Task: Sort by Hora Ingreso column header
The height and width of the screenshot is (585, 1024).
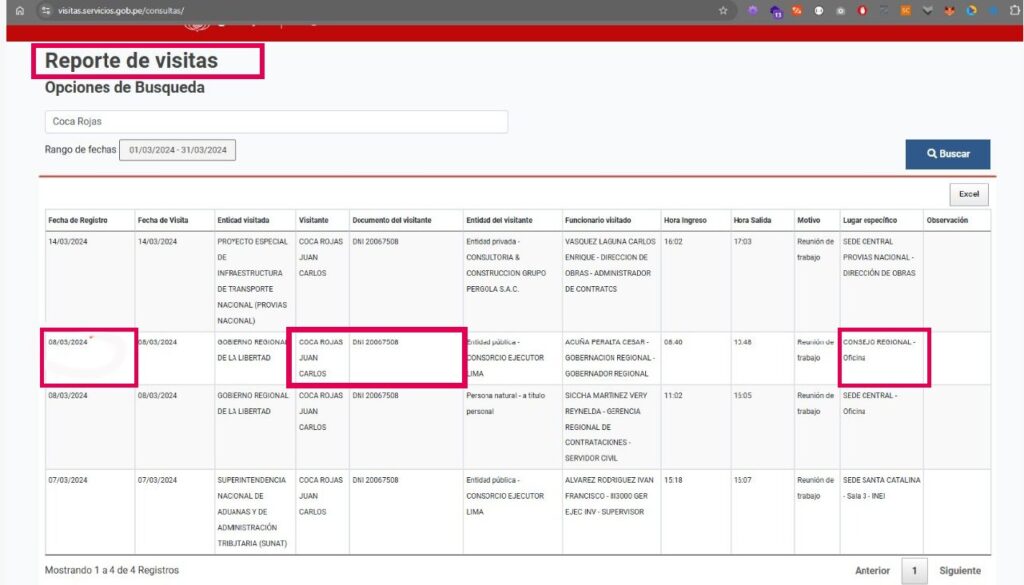Action: (x=685, y=220)
